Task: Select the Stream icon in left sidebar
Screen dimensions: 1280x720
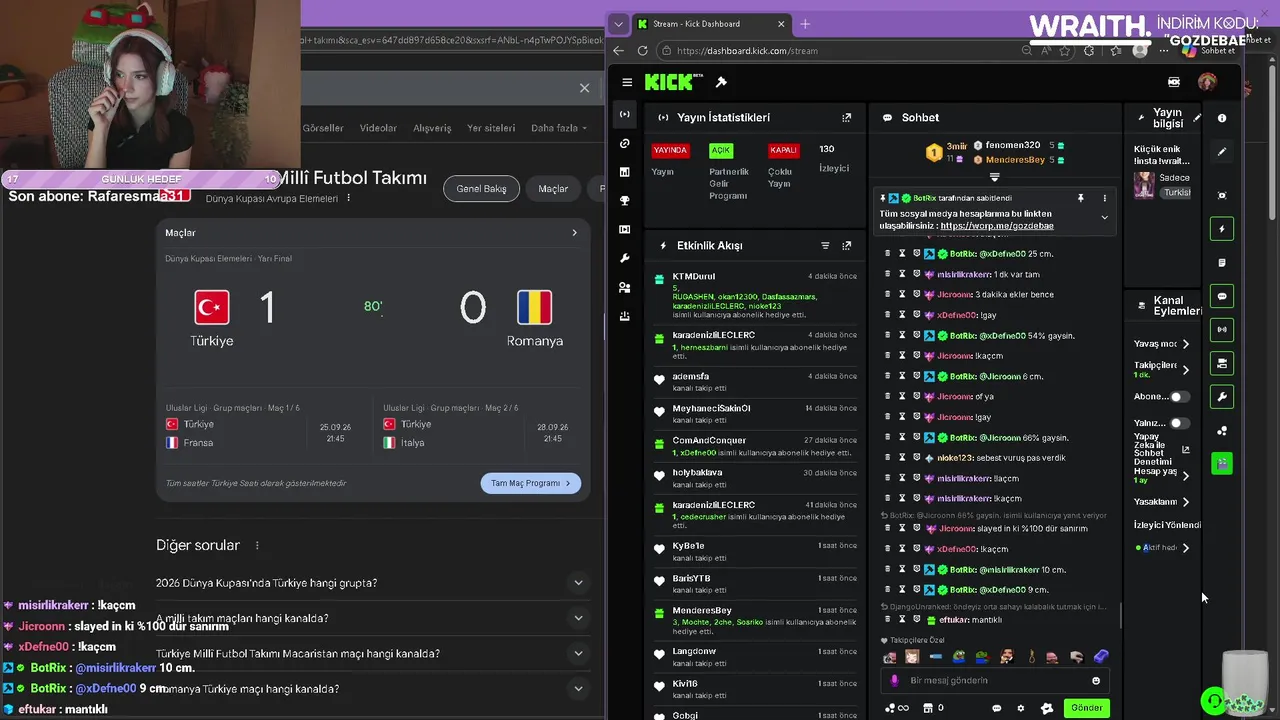Action: 625,114
